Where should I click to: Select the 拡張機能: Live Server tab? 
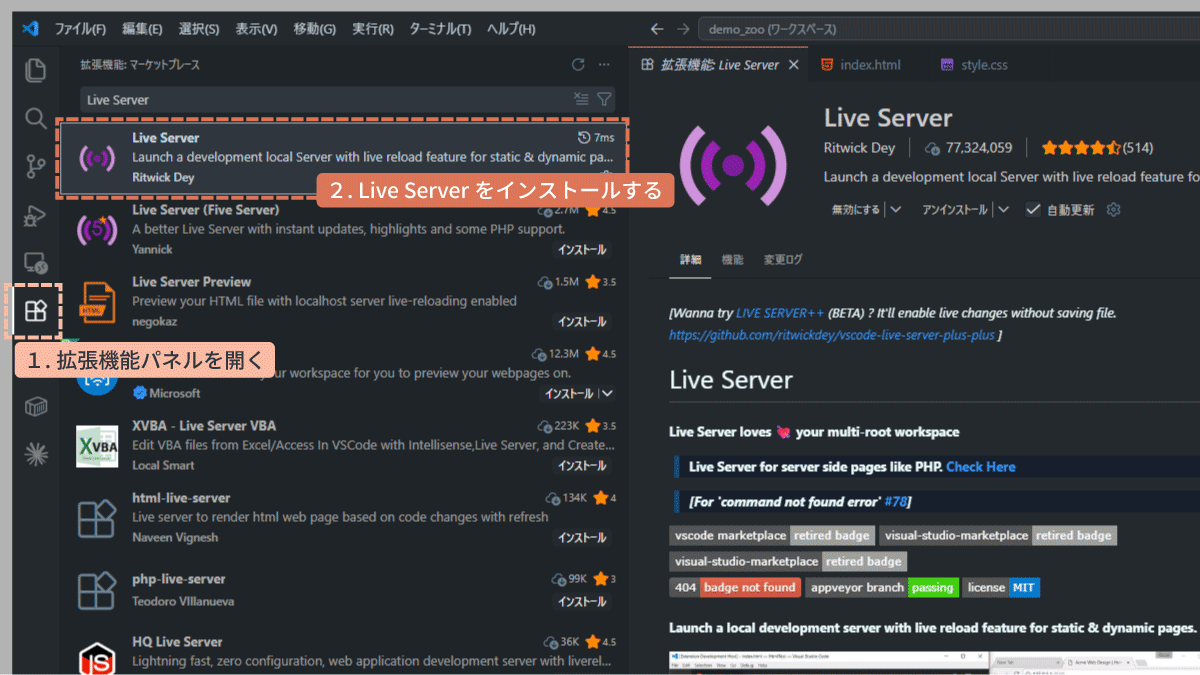(720, 65)
